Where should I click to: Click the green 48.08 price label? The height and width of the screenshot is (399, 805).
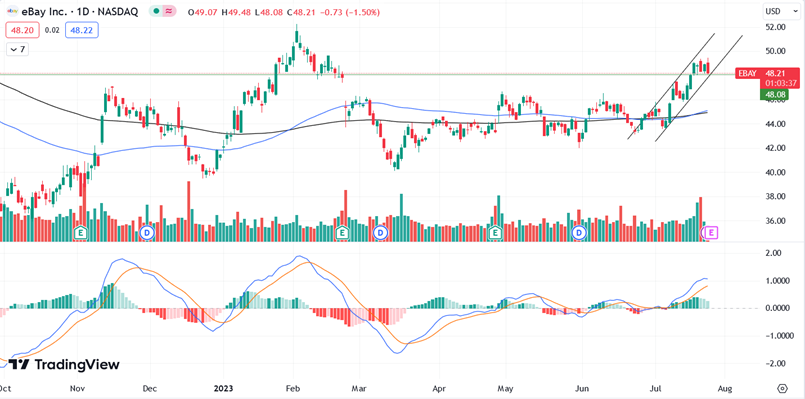click(x=775, y=94)
